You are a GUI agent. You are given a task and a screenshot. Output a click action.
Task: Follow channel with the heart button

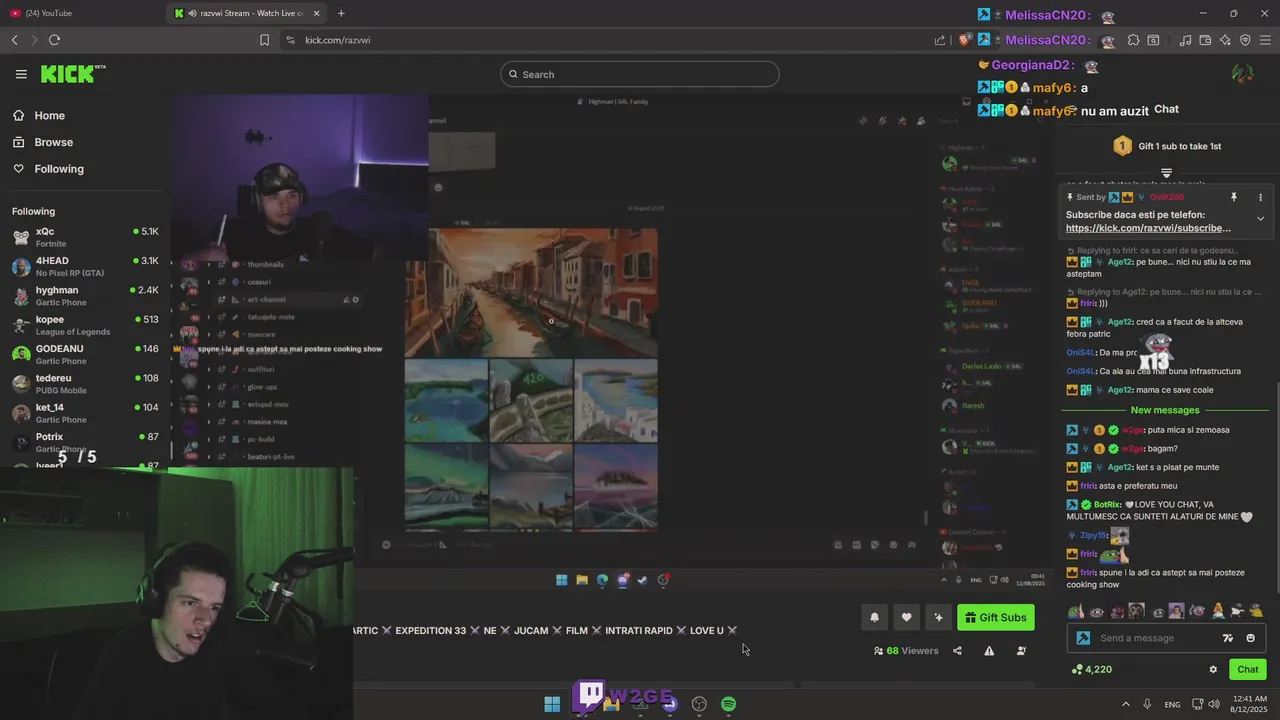point(906,617)
